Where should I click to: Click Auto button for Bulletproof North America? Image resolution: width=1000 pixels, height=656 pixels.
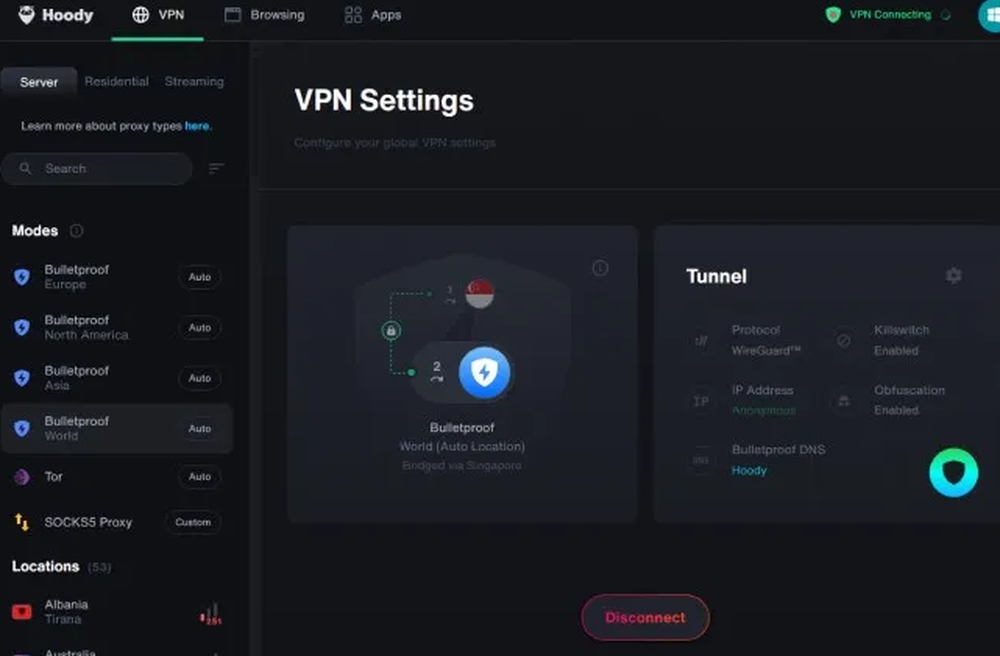click(200, 328)
